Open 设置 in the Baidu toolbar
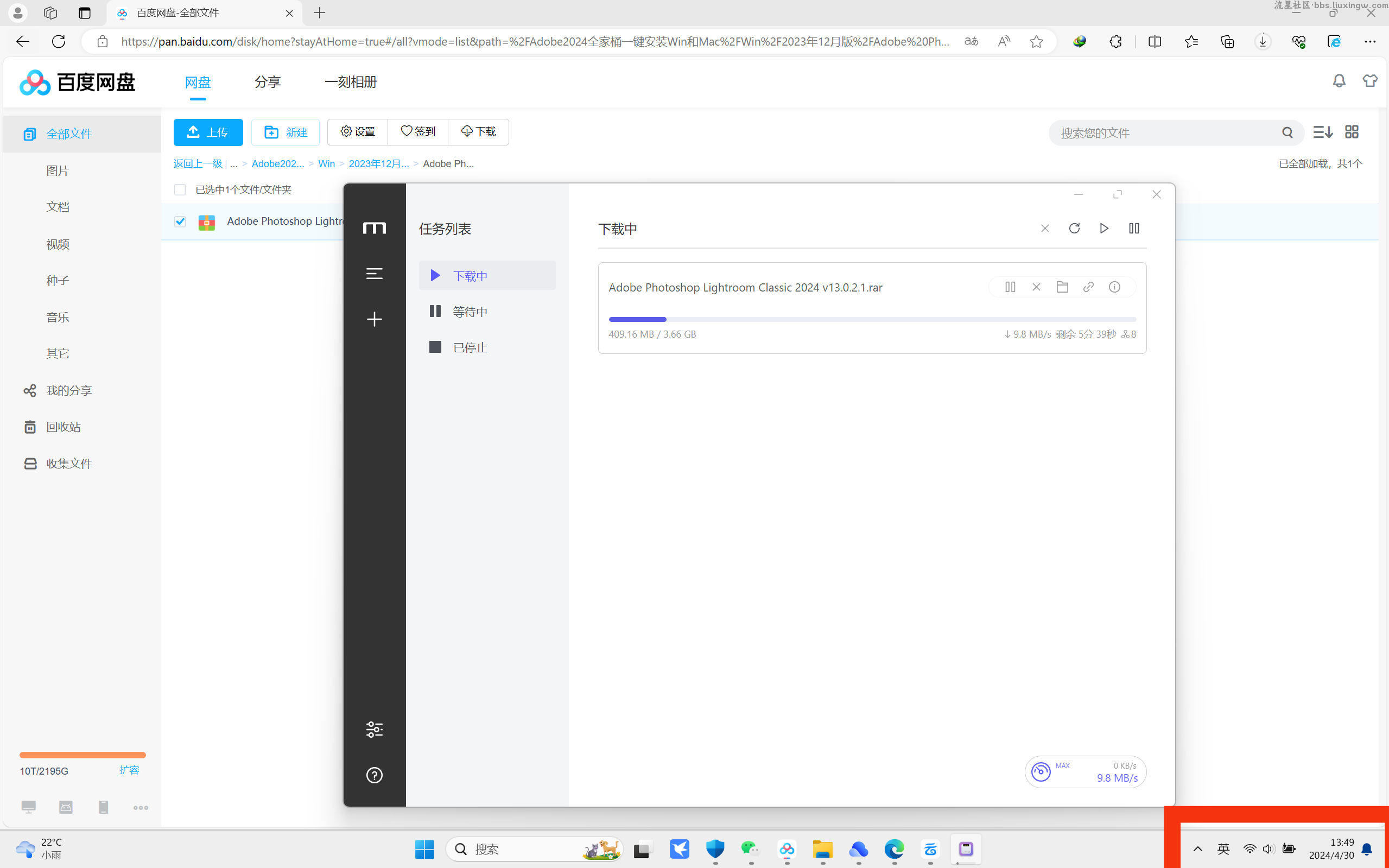The height and width of the screenshot is (868, 1389). point(358,131)
